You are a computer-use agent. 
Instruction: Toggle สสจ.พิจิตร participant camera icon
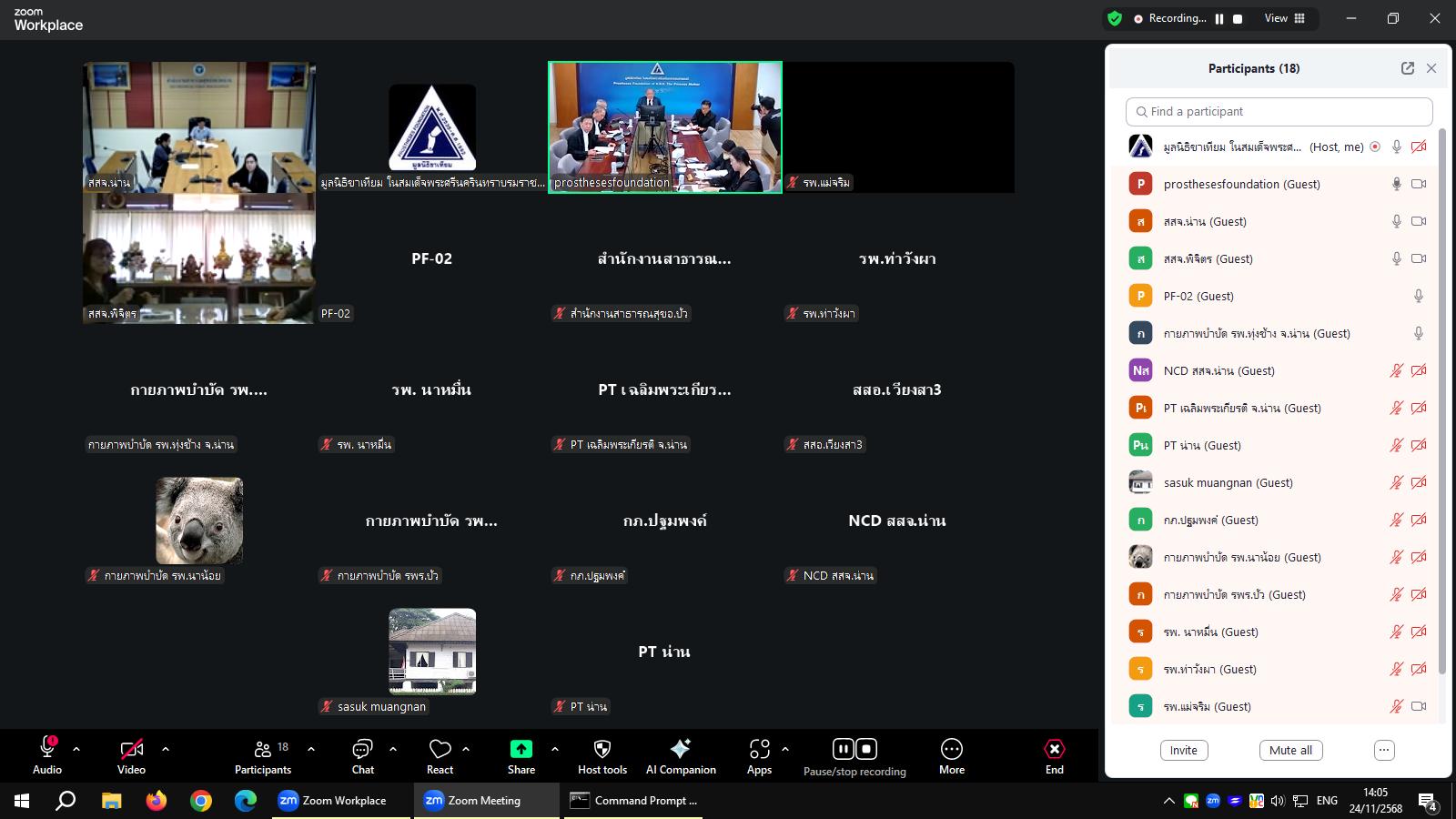point(1419,258)
